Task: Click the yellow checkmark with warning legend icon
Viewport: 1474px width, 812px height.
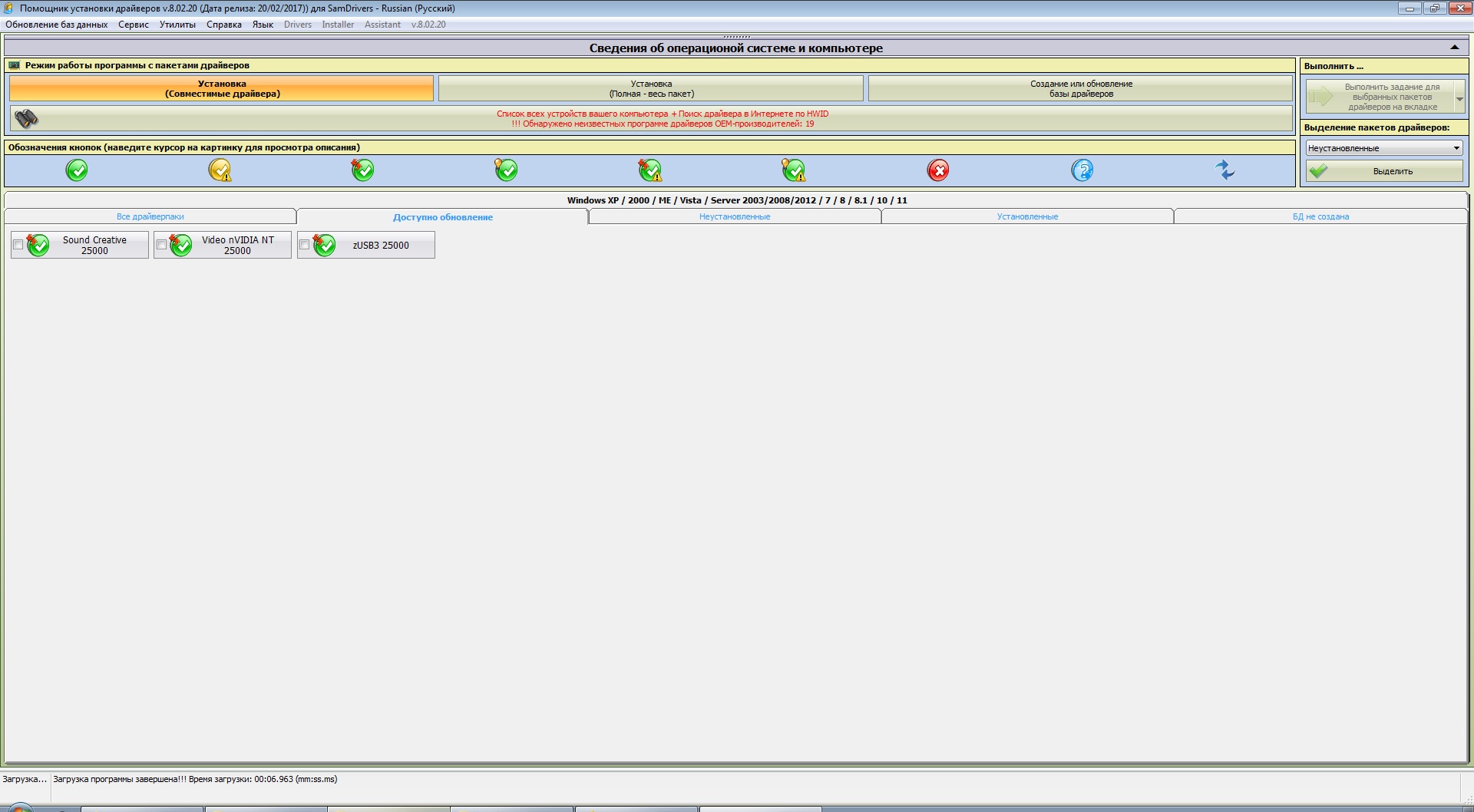Action: (220, 170)
